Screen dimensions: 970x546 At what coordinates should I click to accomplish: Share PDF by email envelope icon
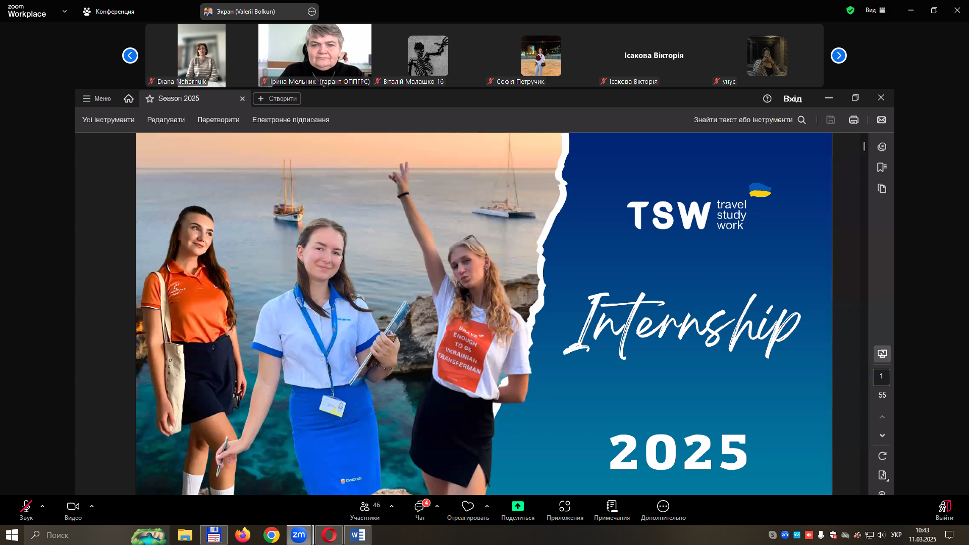882,120
